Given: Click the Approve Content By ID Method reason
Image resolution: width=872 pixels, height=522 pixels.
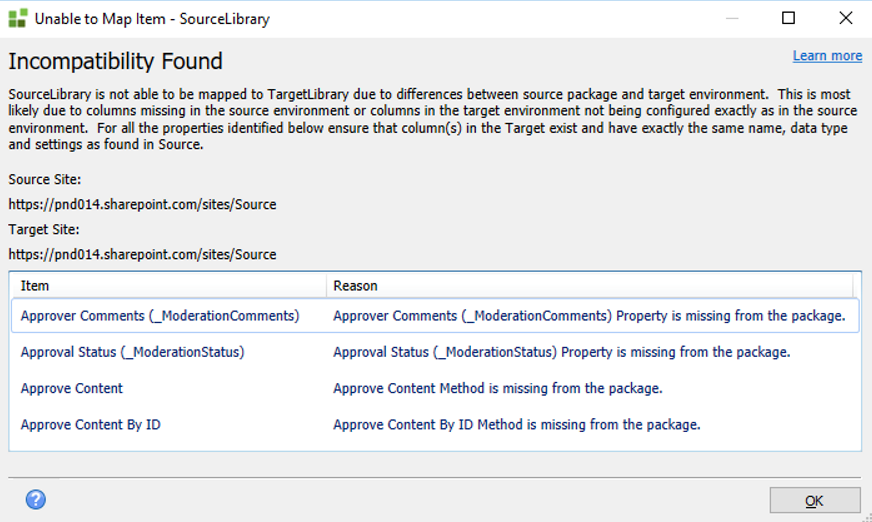Looking at the screenshot, I should (x=517, y=424).
